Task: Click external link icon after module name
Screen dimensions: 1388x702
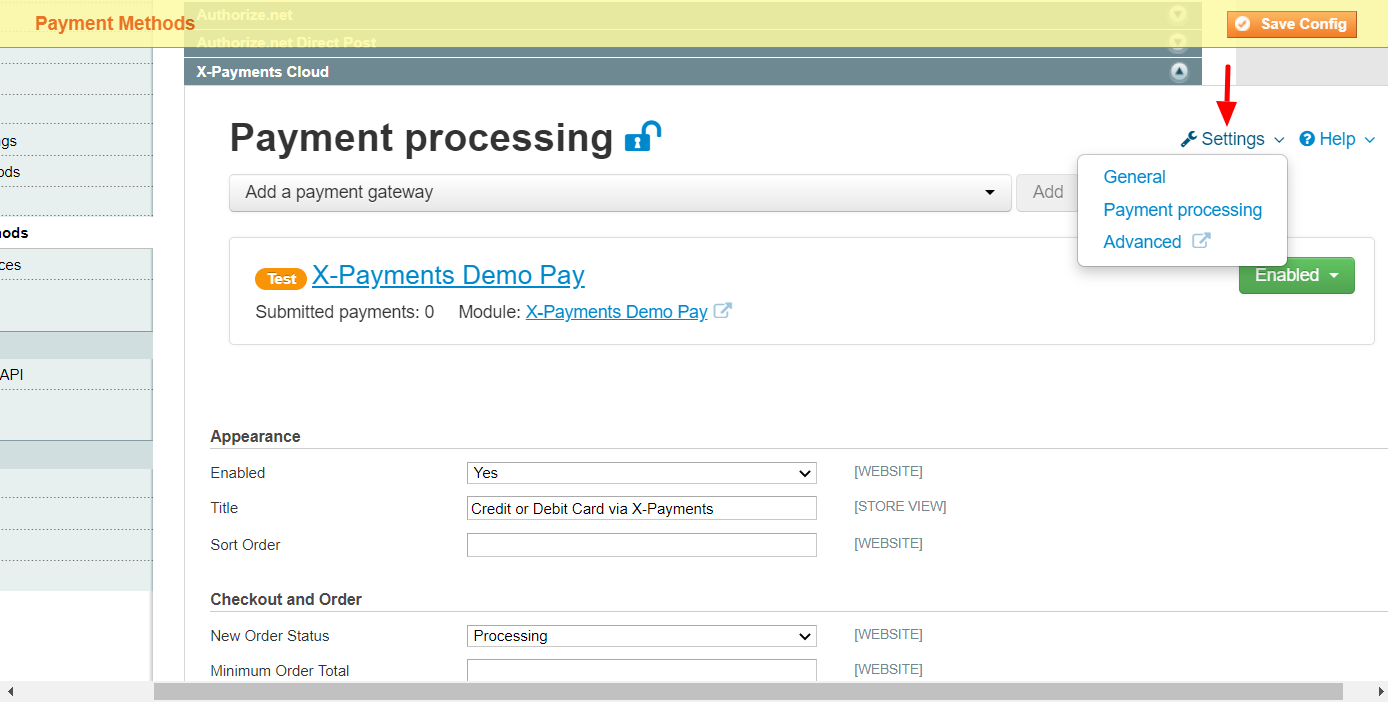Action: tap(722, 311)
